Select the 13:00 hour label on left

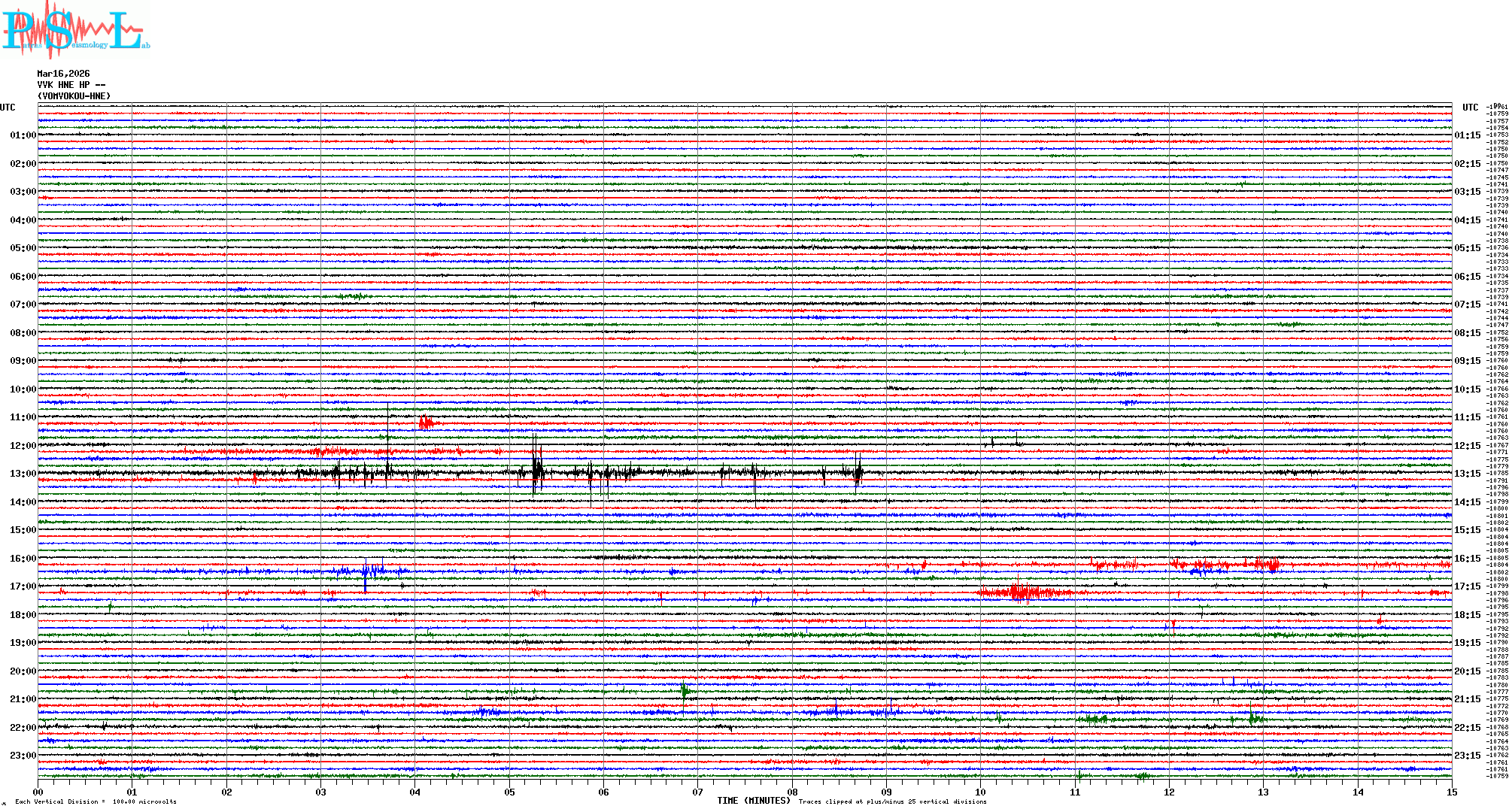click(x=23, y=474)
